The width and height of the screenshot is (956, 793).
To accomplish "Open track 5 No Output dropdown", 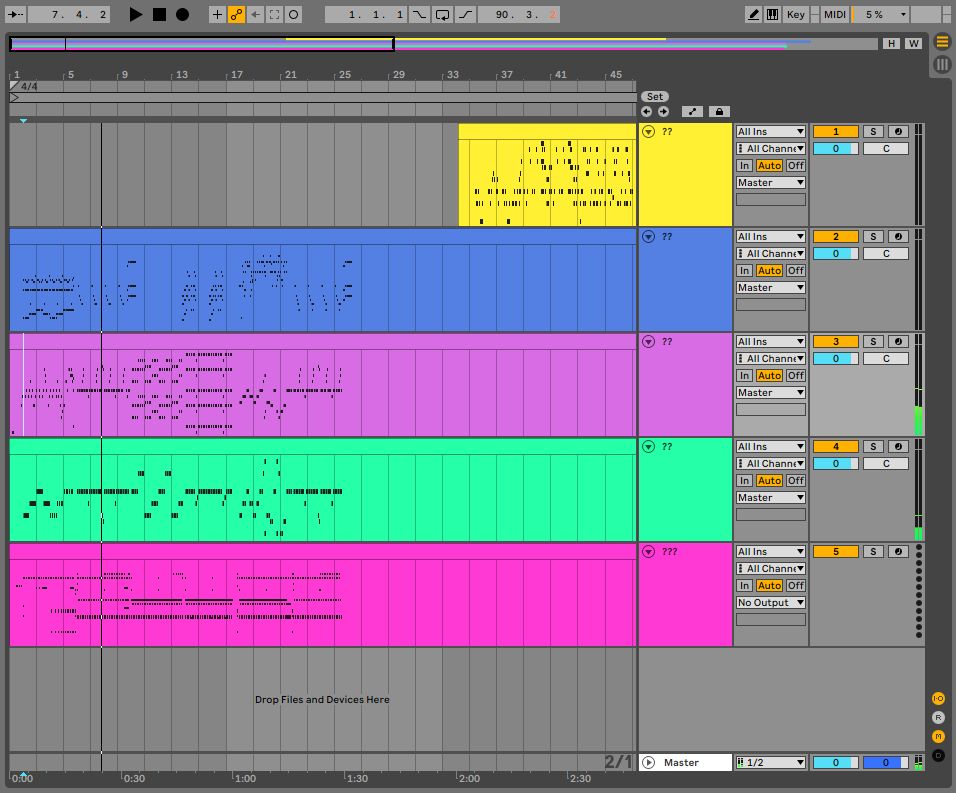I will coord(771,602).
